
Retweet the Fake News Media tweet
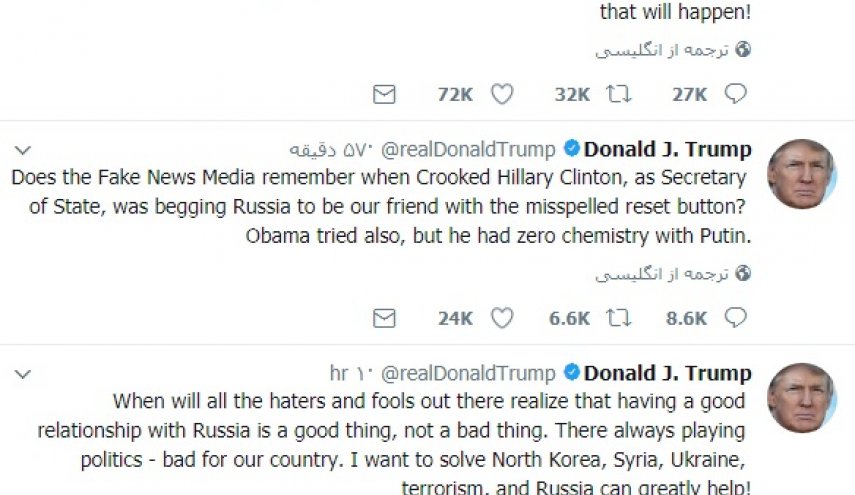pos(619,319)
